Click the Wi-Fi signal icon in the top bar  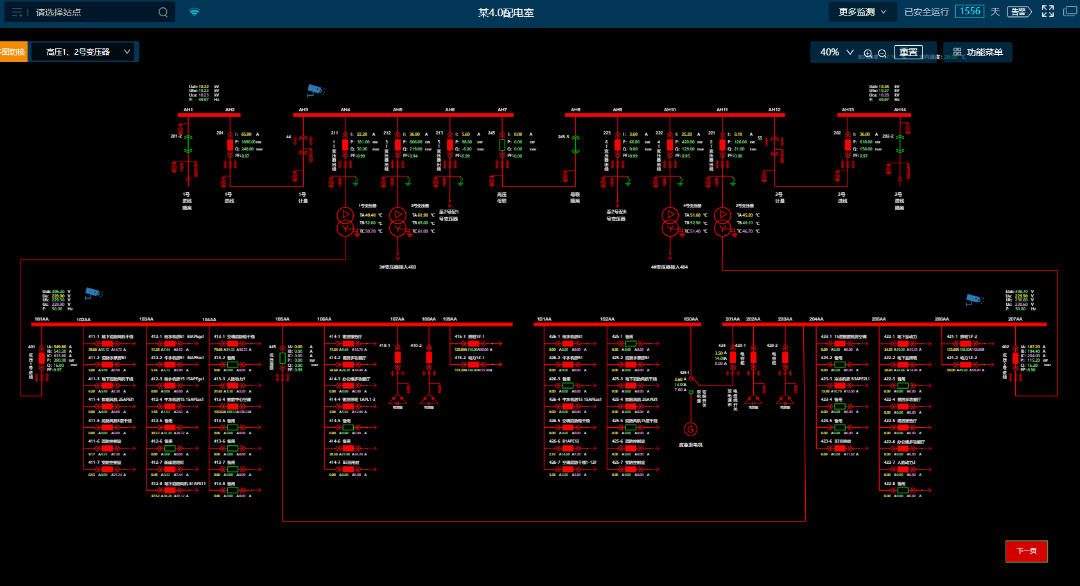(x=194, y=12)
